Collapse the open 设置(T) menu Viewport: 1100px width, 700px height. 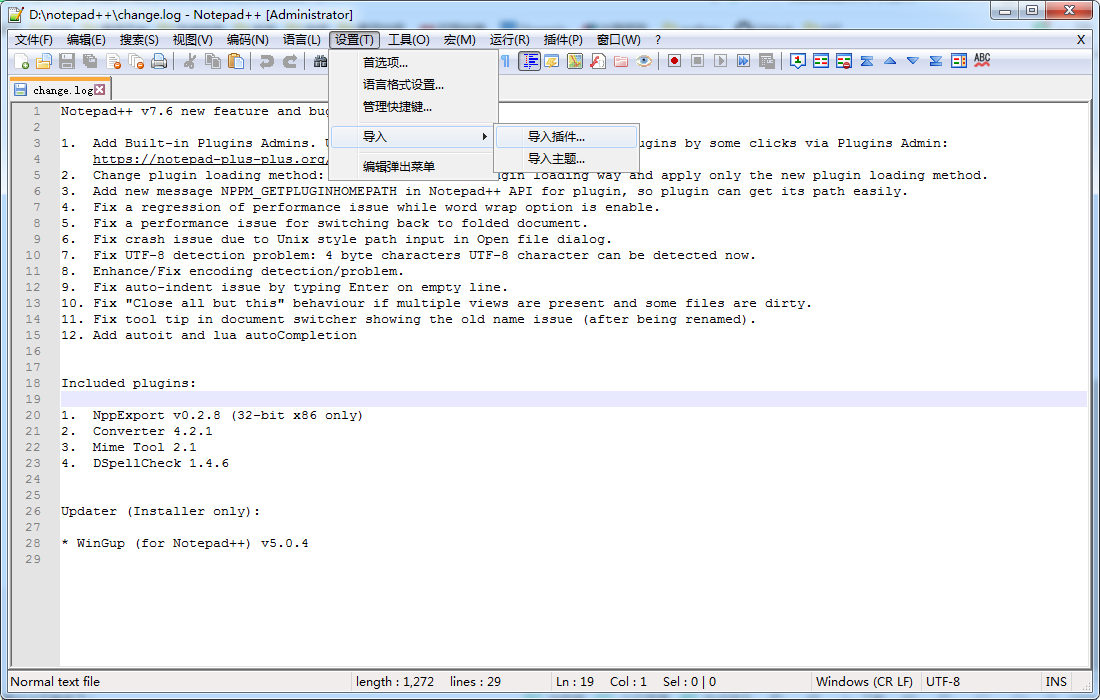tap(354, 40)
